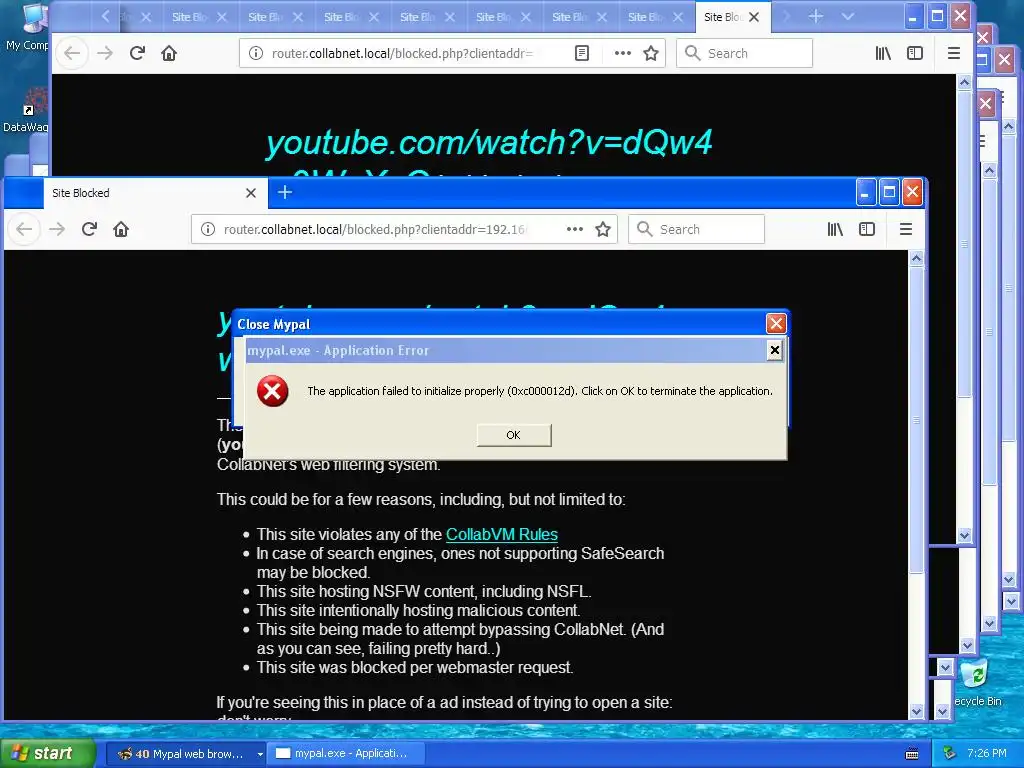Click the scroll-up arrow in the rear window scrollbar
1024x768 pixels.
click(965, 82)
